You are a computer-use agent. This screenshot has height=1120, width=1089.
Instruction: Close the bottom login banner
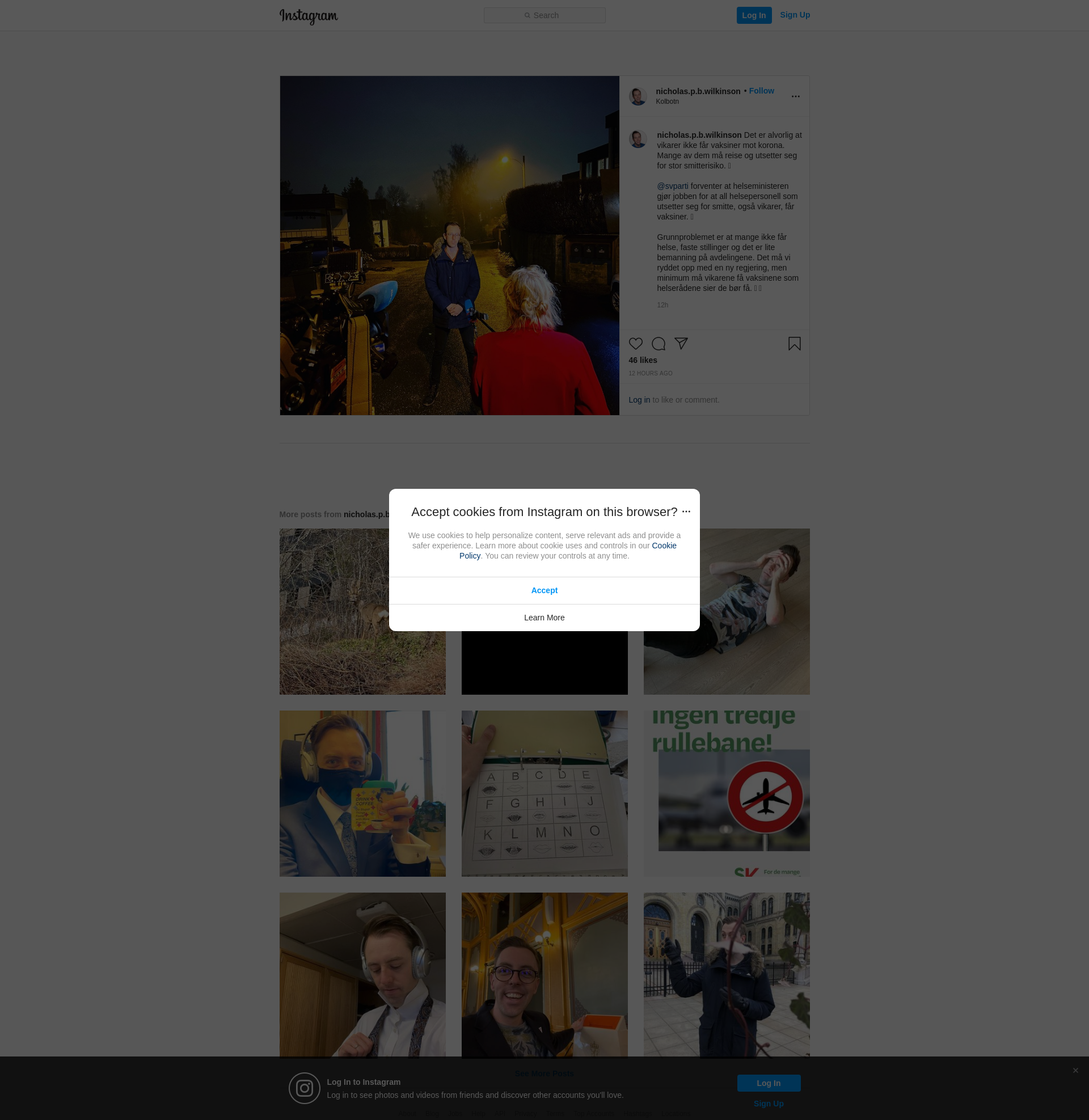point(1075,1070)
